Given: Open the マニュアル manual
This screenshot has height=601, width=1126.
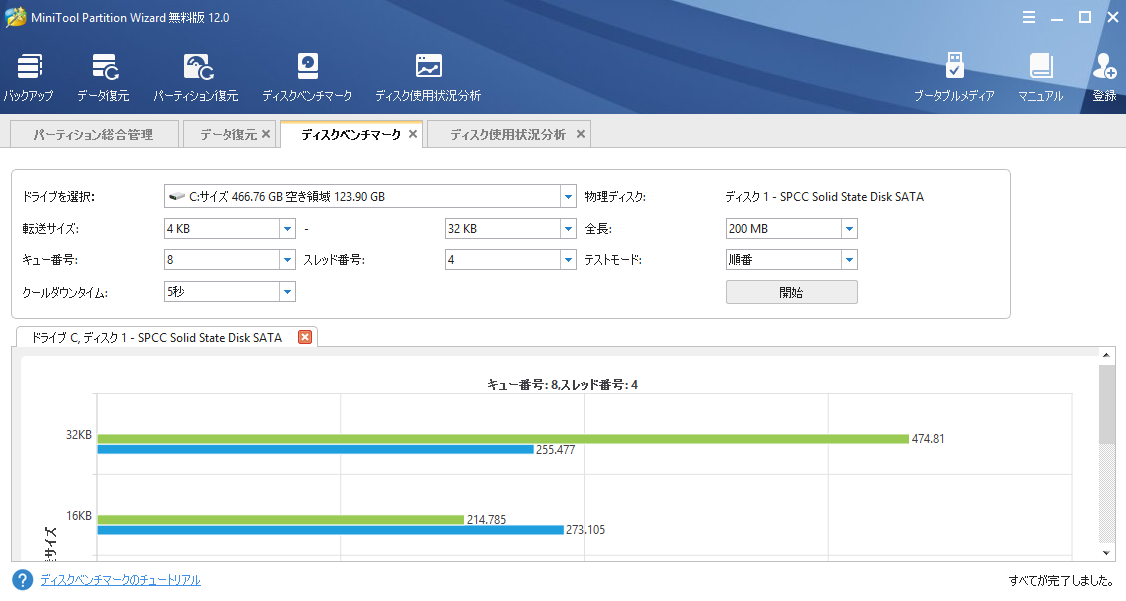Looking at the screenshot, I should click(1041, 77).
